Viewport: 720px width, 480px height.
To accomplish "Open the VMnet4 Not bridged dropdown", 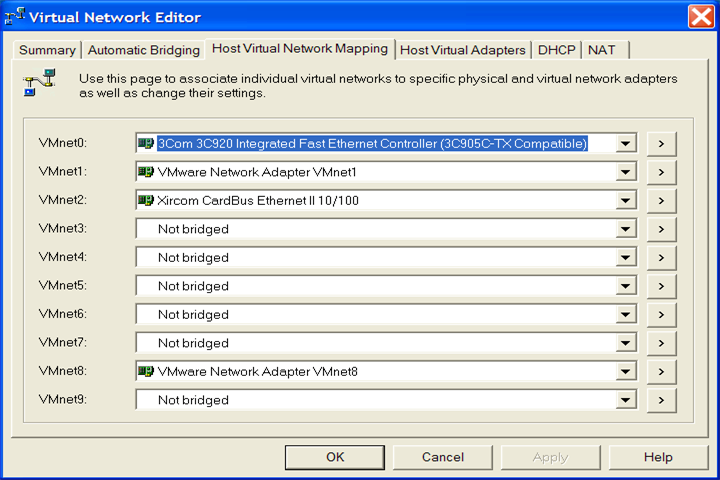I will 626,258.
